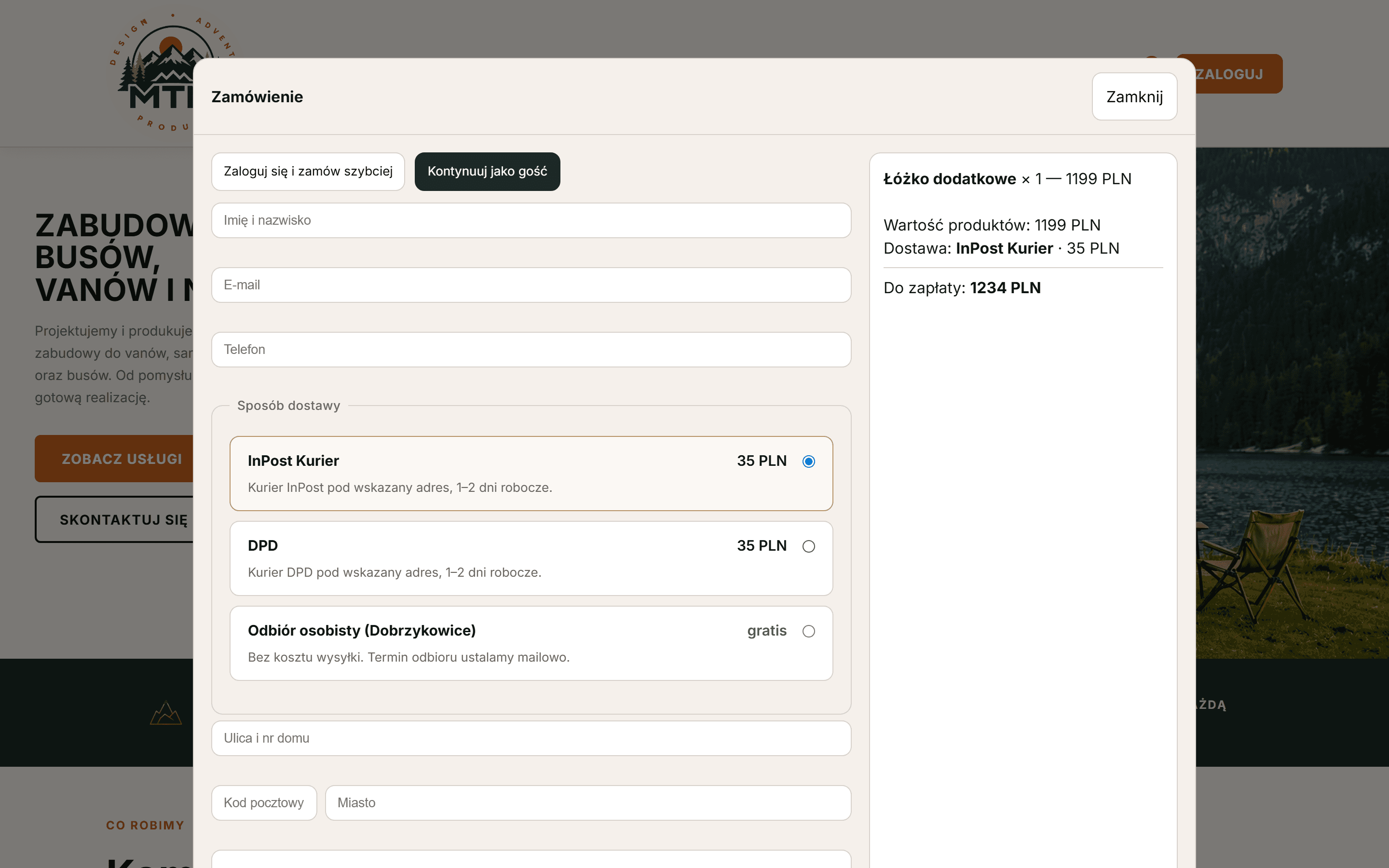Choose the DPD delivery radio button
The image size is (1389, 868).
[808, 546]
